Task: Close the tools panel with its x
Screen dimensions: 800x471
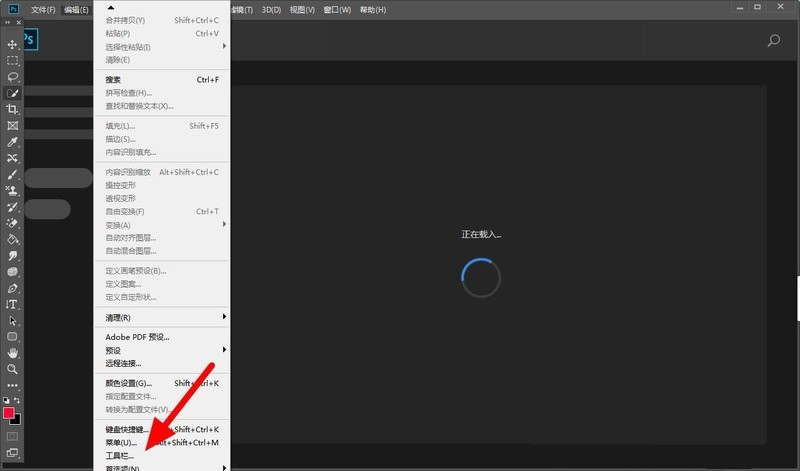Action: click(19, 22)
